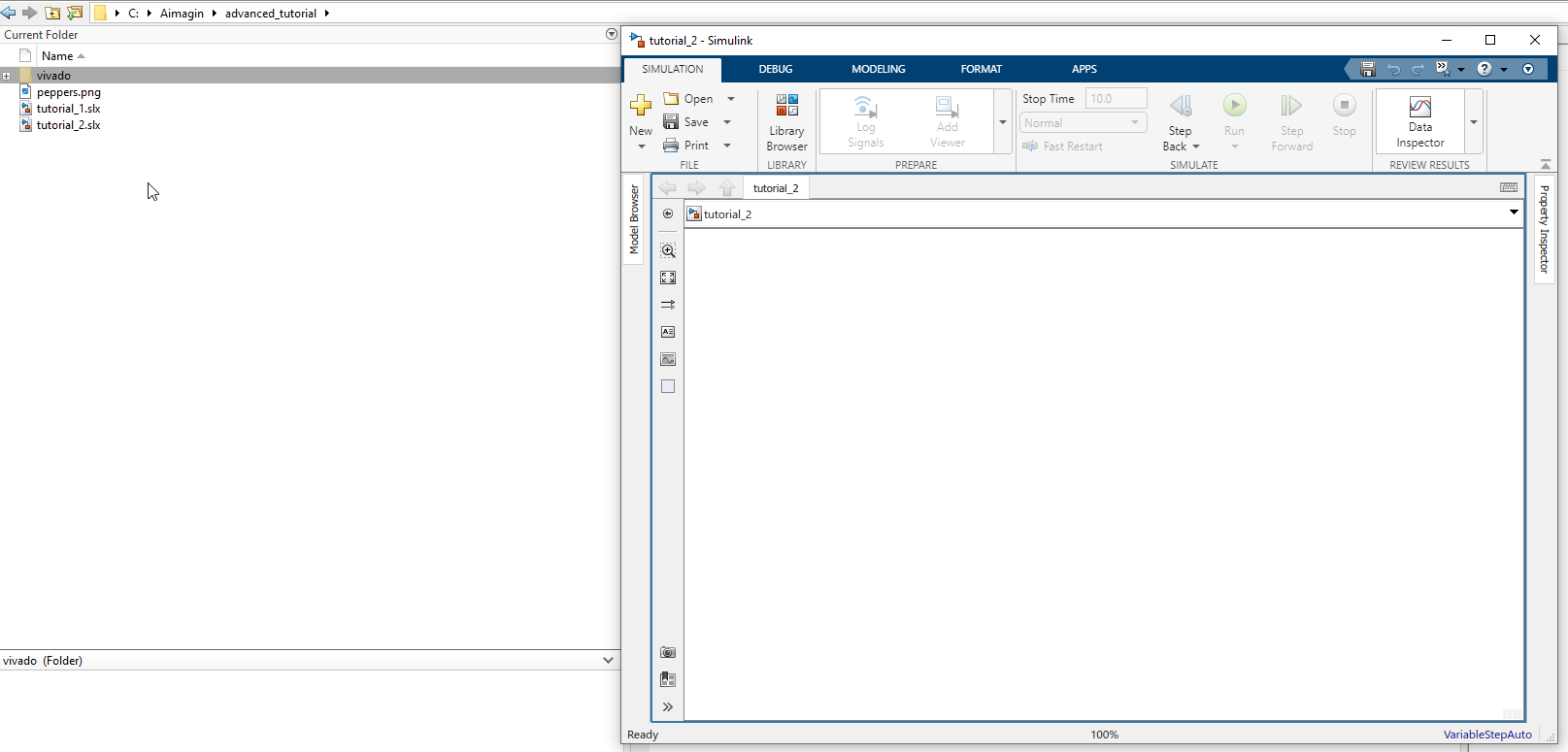This screenshot has height=752, width=1568.
Task: Click the screenshot camera icon
Action: [668, 652]
